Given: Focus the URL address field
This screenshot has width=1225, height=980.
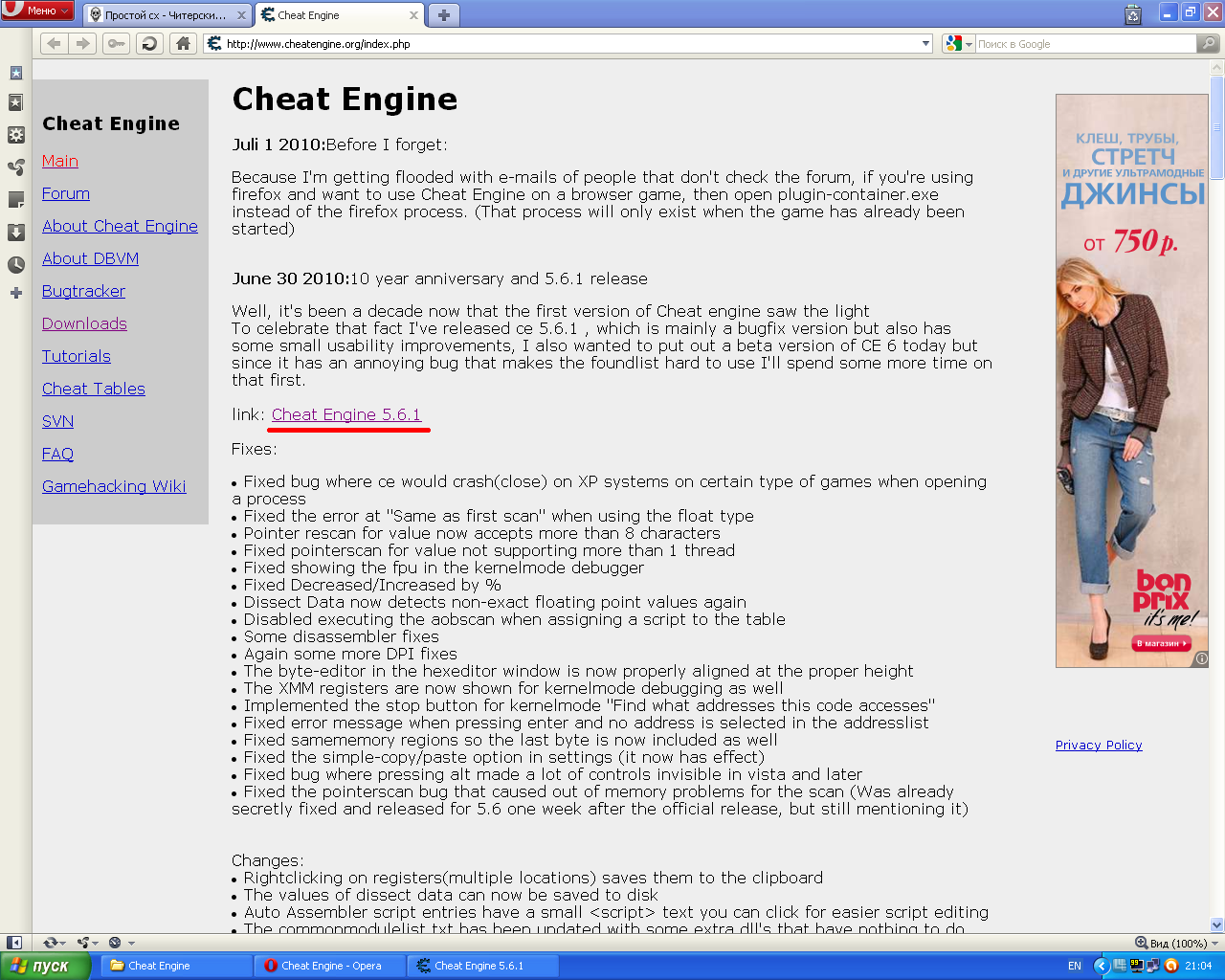Looking at the screenshot, I should (x=571, y=43).
